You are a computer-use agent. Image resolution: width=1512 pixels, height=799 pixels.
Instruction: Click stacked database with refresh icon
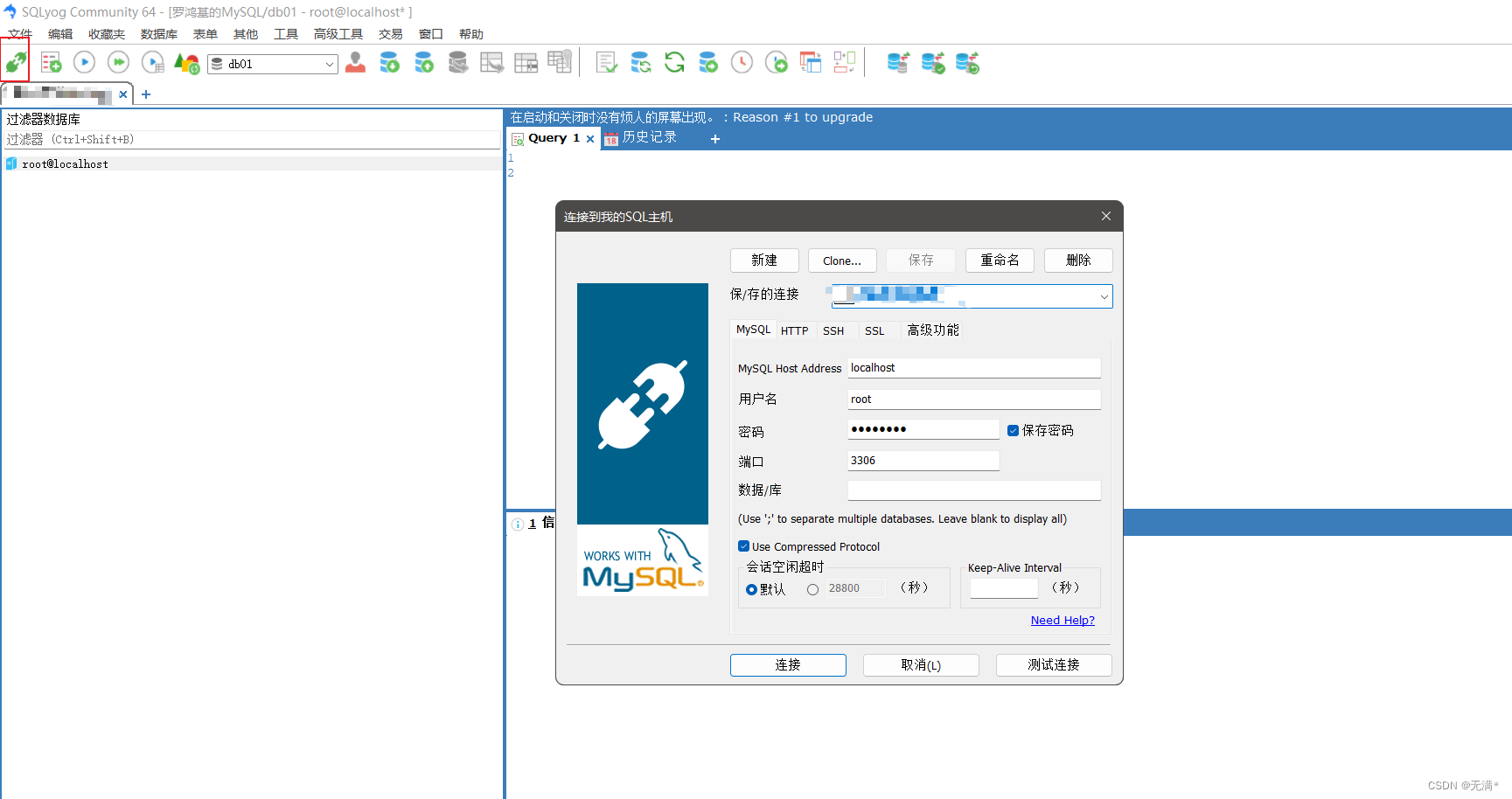click(967, 62)
